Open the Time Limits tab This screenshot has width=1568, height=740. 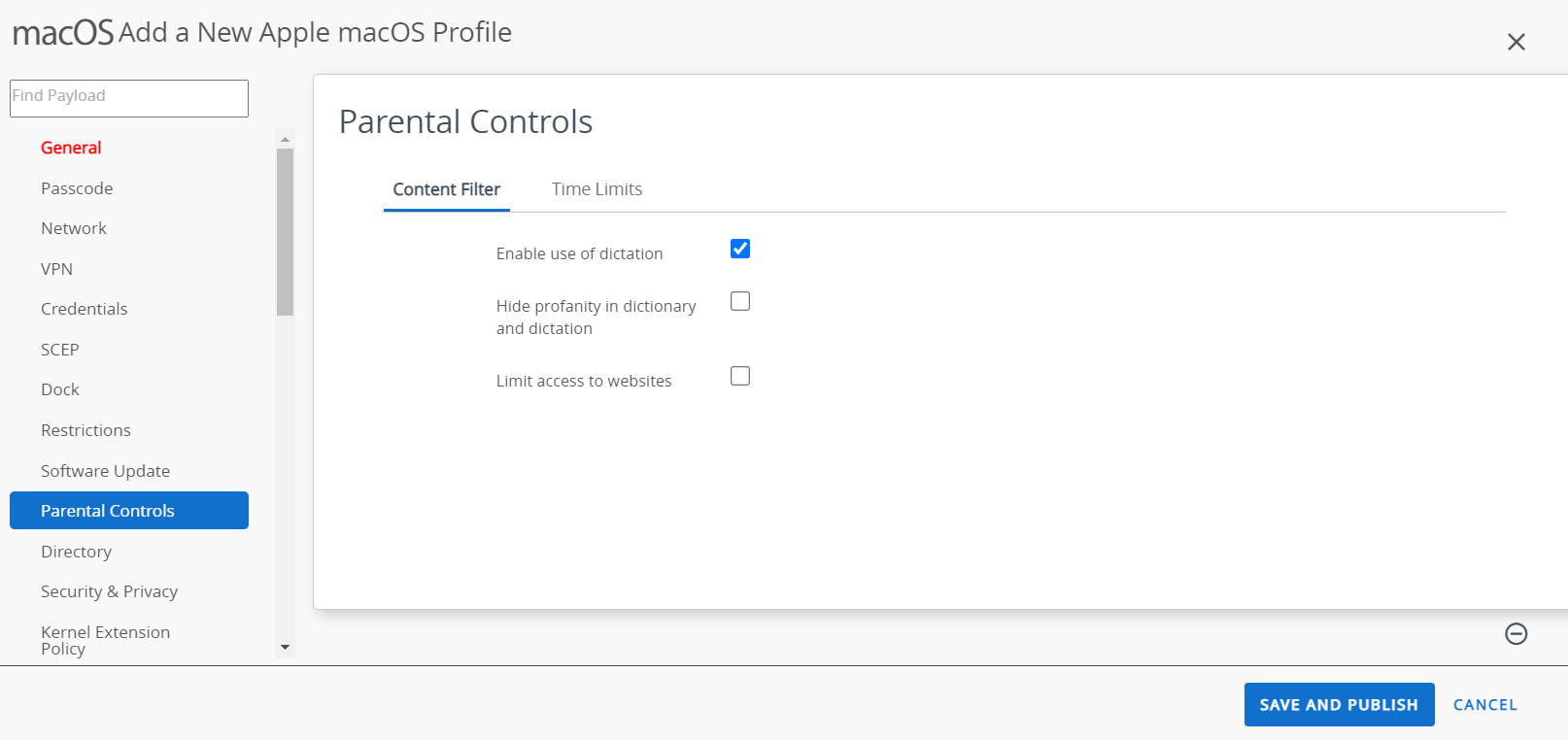597,189
